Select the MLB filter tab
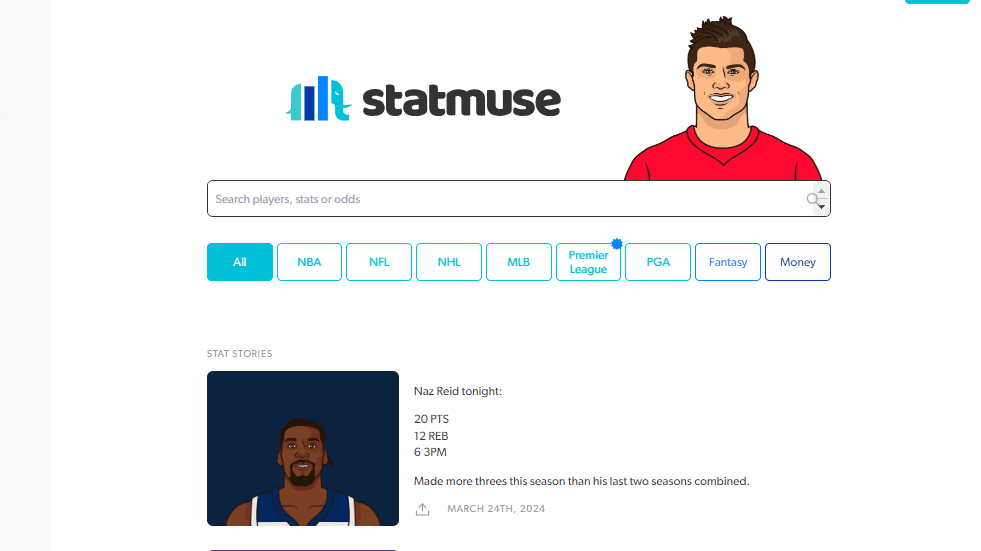This screenshot has width=981, height=551. (x=519, y=262)
